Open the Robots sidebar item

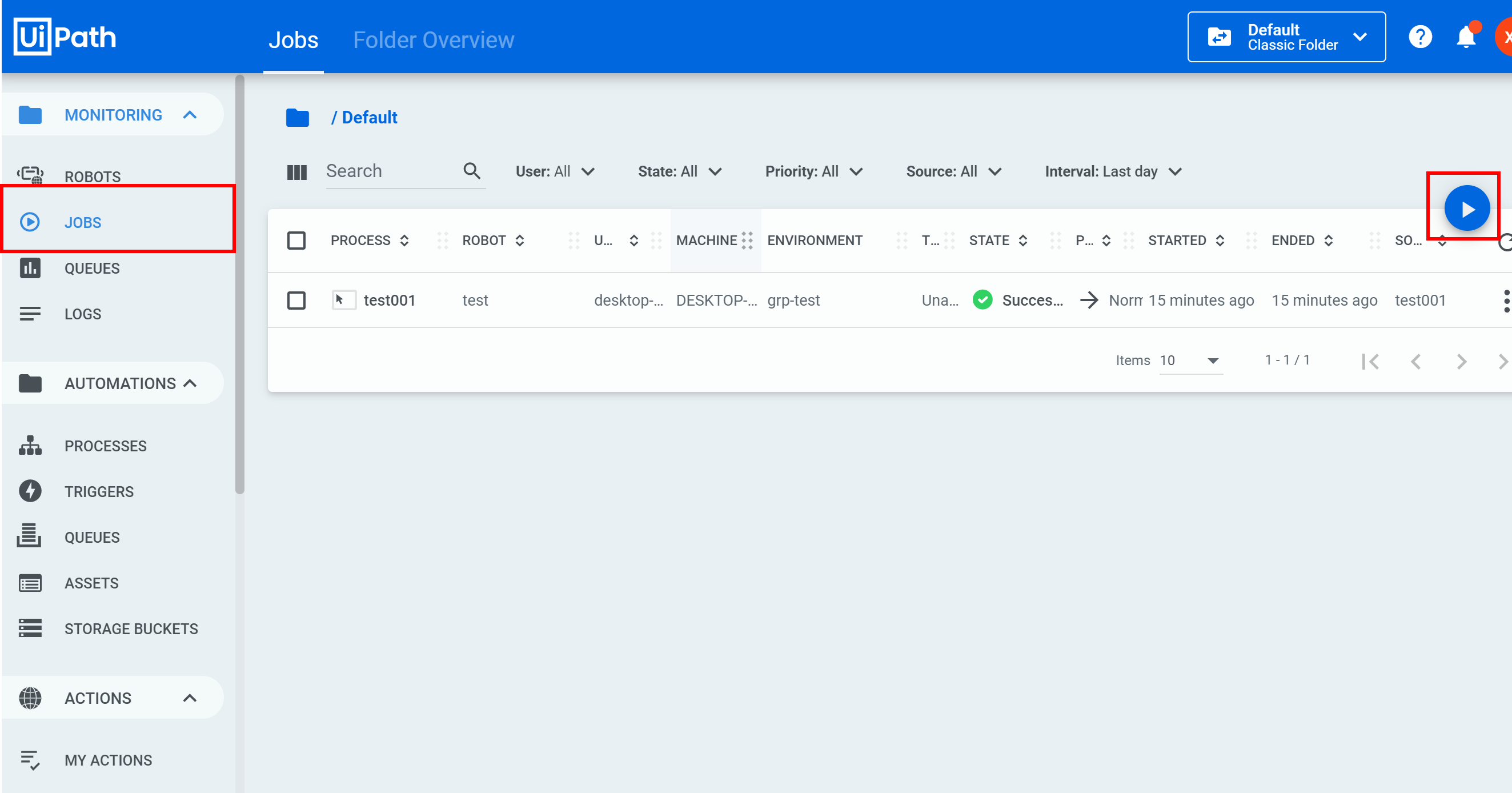[92, 176]
